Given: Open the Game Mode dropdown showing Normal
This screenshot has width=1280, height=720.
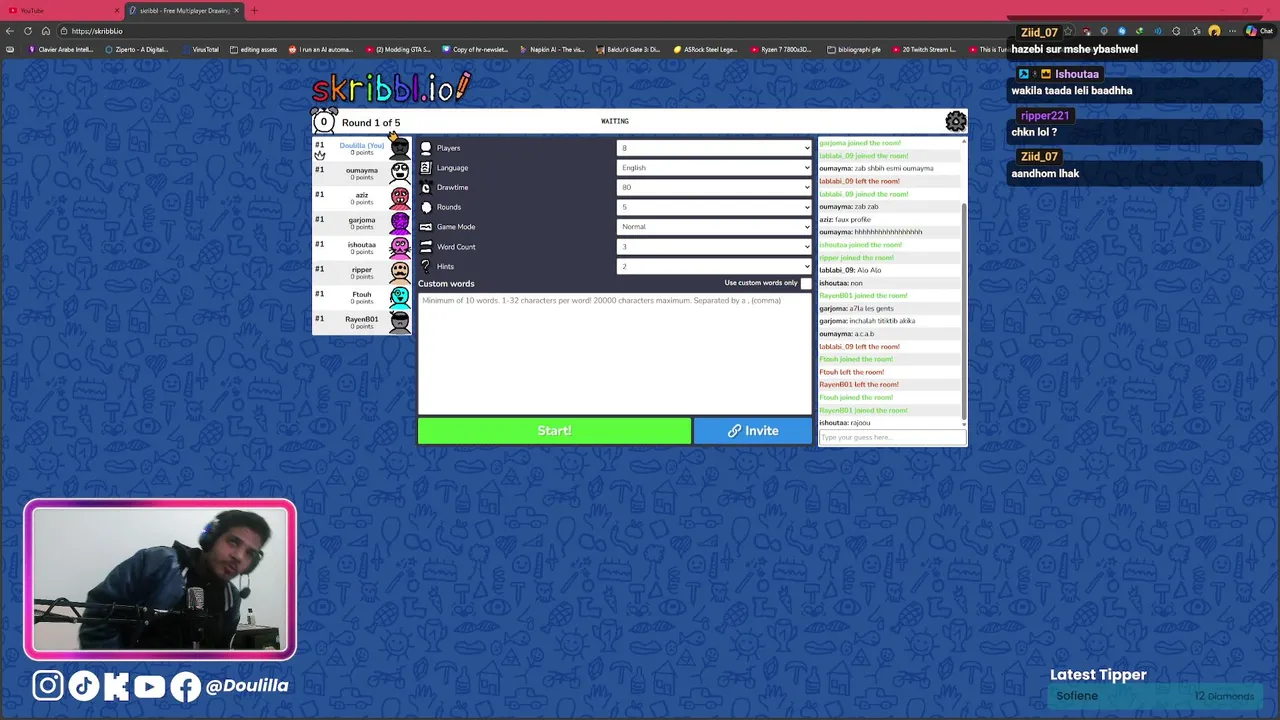Looking at the screenshot, I should (714, 227).
